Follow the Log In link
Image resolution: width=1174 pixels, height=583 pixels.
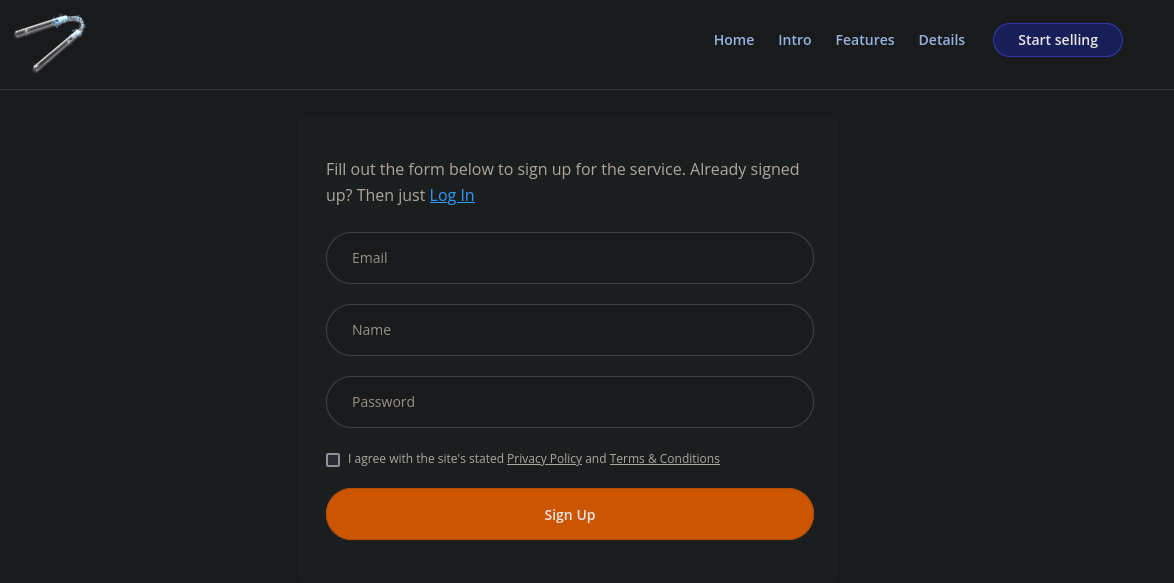(x=451, y=195)
